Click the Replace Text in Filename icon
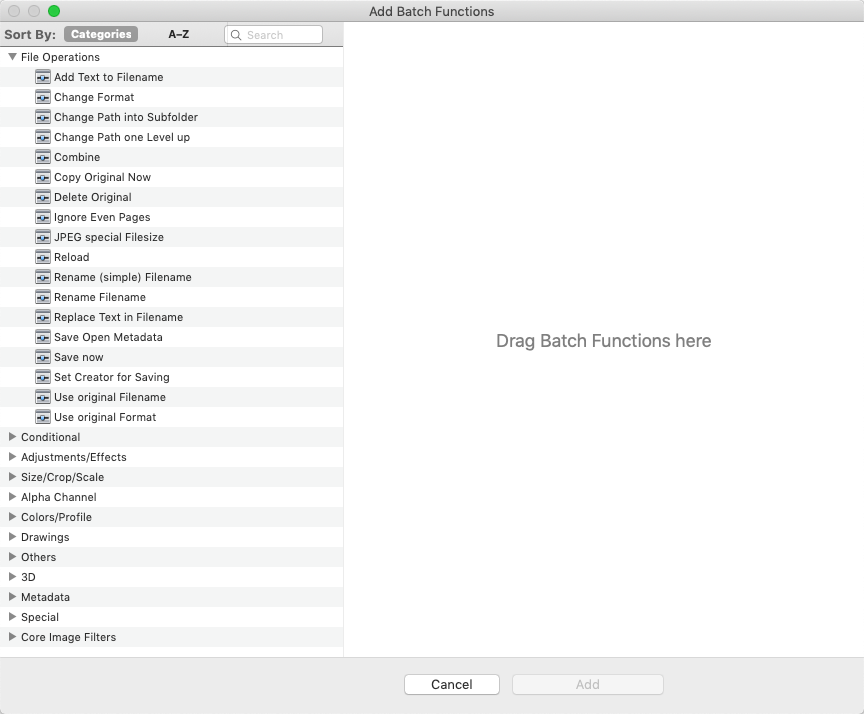The width and height of the screenshot is (864, 714). click(42, 317)
